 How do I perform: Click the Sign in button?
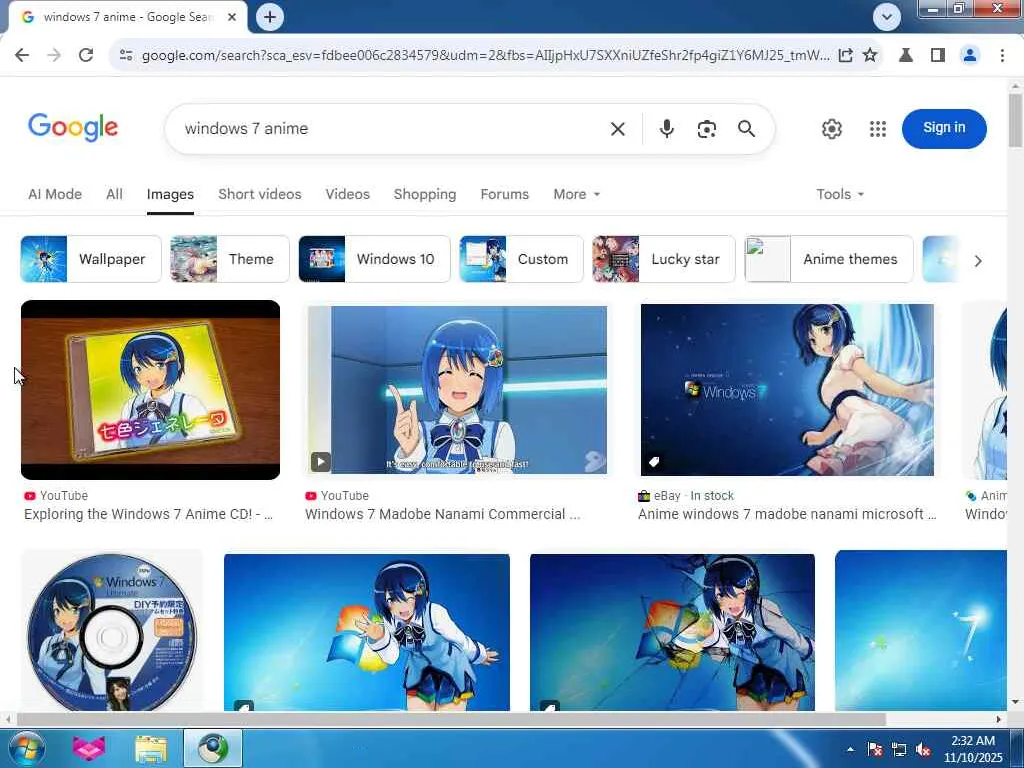click(x=944, y=128)
